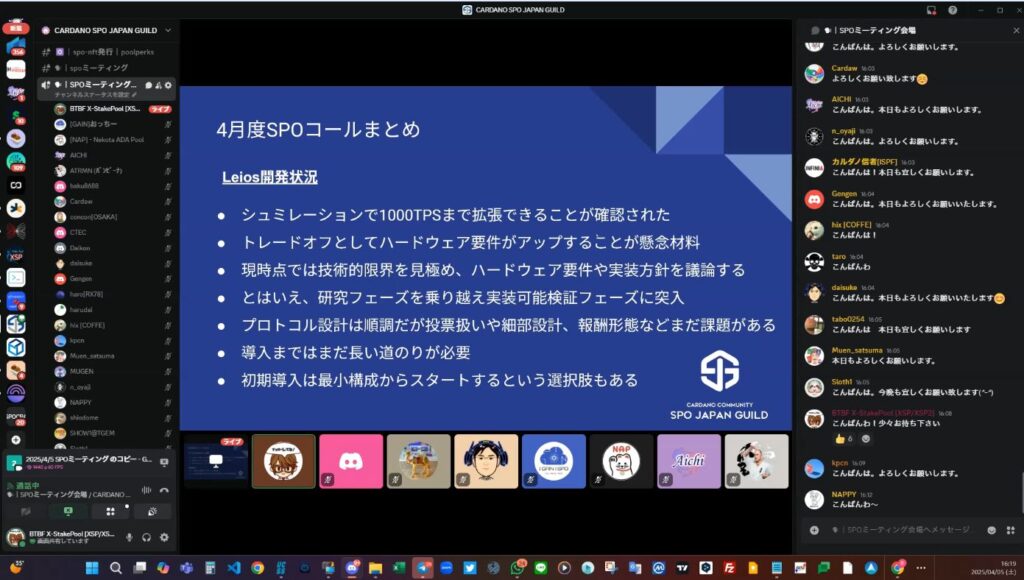
Task: Open the Discord inbox icon in title bar
Action: pos(931,10)
